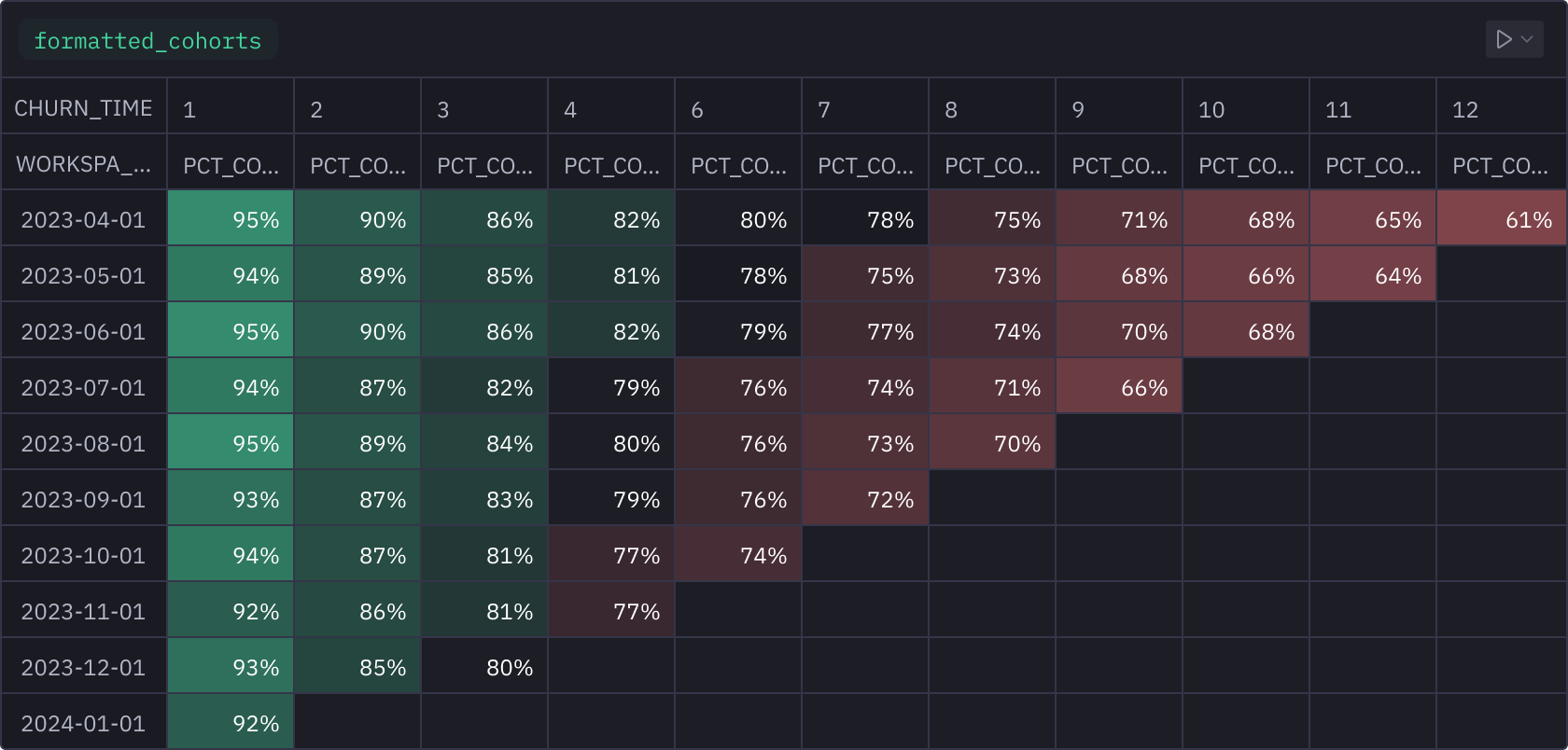Open the run options chevron dropdown
1568x750 pixels.
1528,40
